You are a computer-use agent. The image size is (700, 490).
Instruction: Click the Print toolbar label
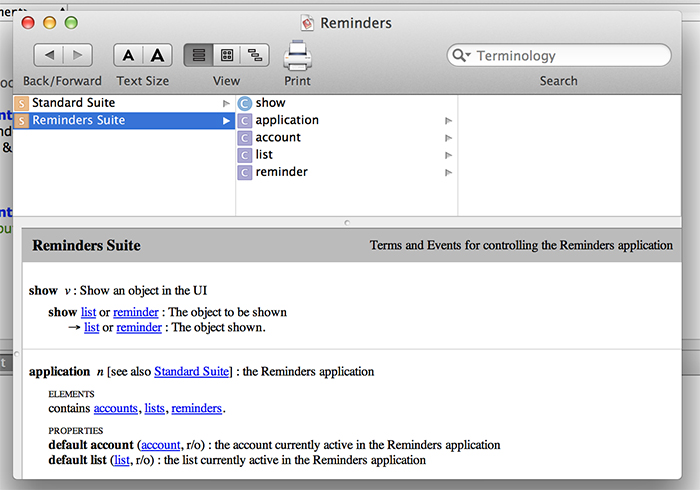coord(297,81)
